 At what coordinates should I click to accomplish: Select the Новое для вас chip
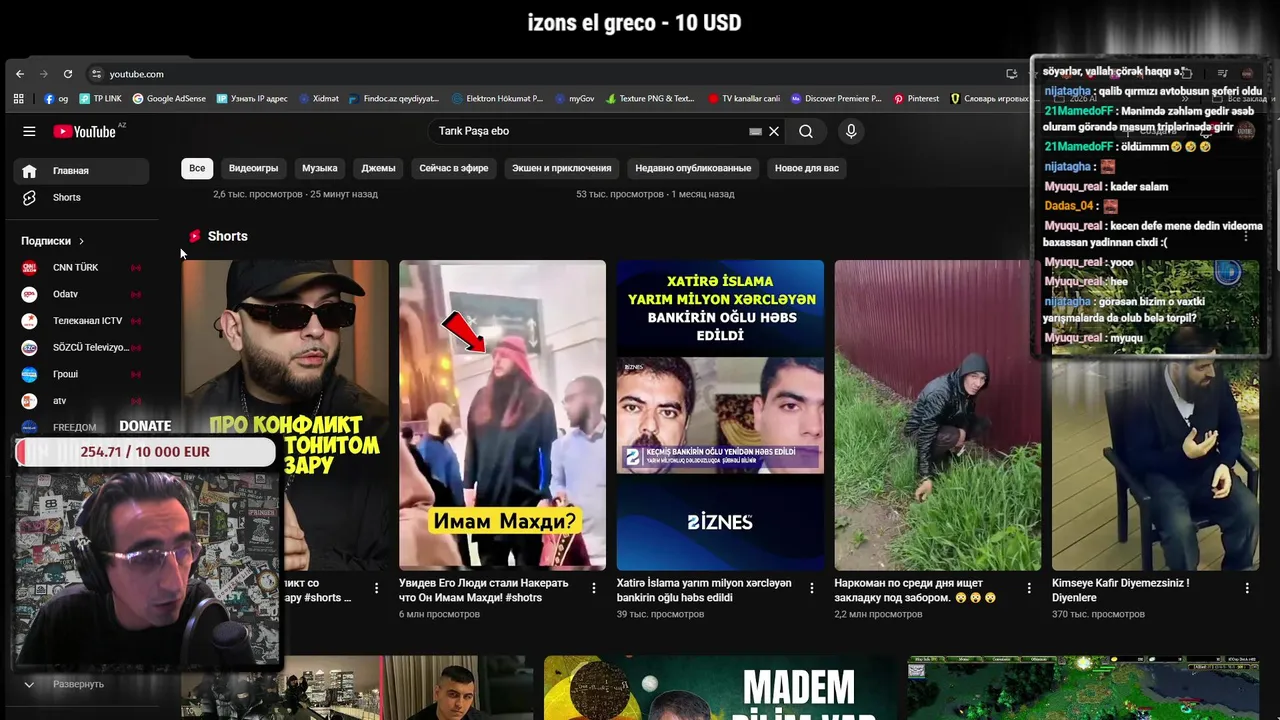[807, 168]
